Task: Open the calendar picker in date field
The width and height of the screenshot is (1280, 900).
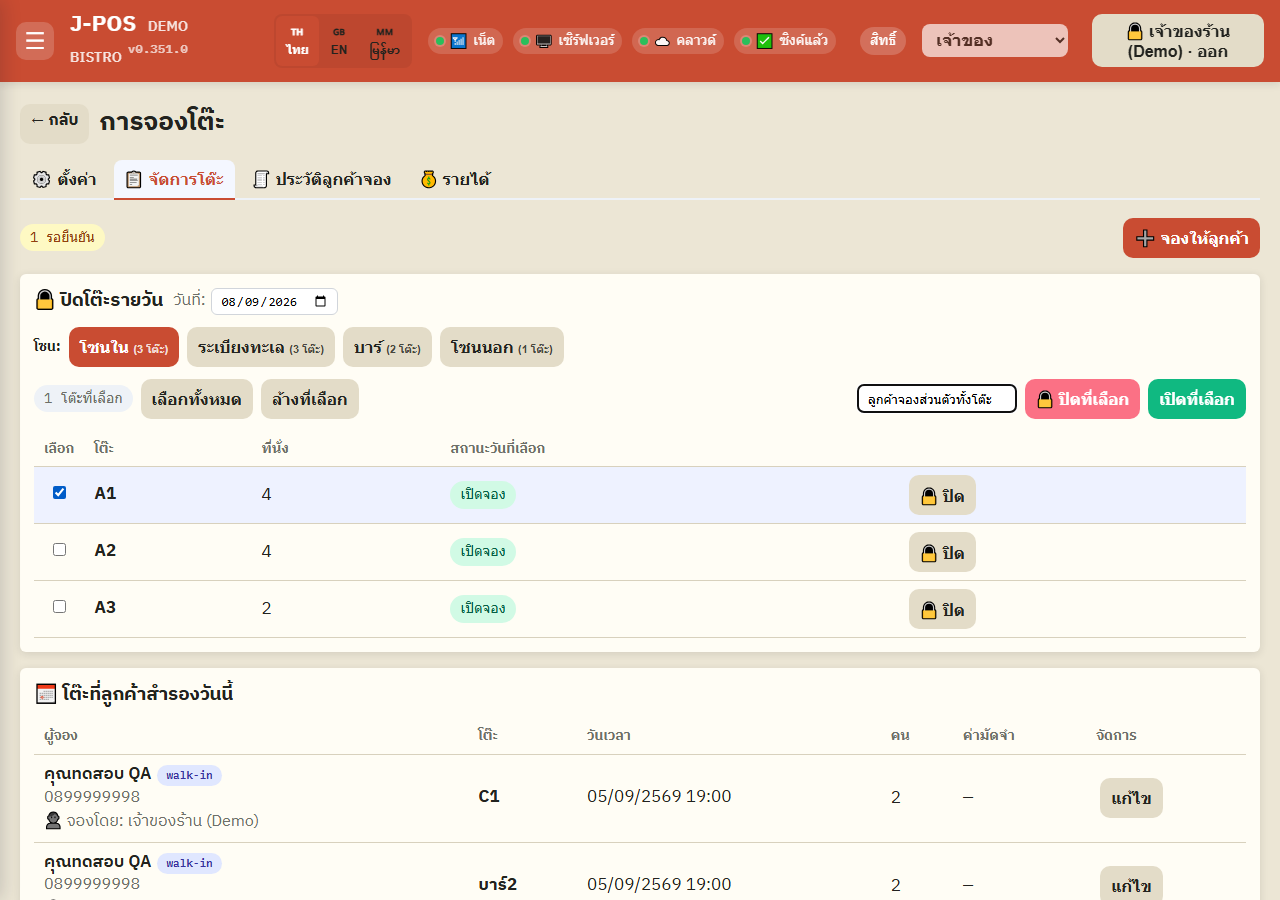Action: (320, 301)
